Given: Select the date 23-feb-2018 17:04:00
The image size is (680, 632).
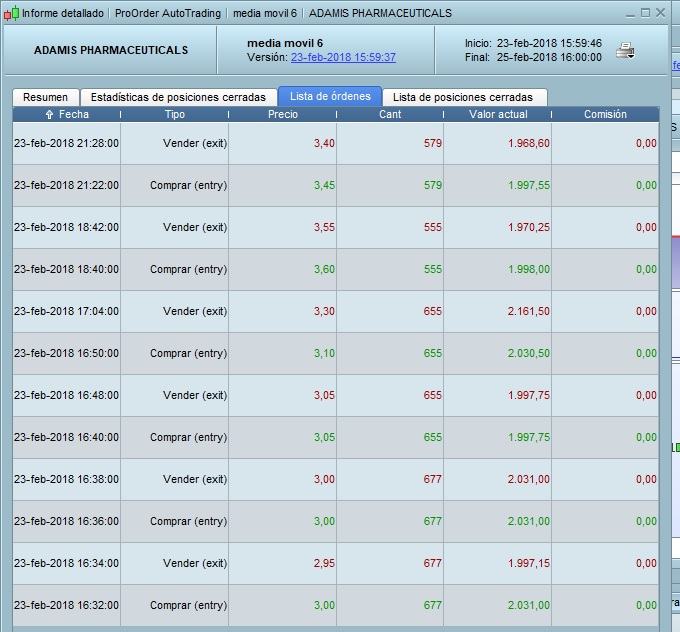Looking at the screenshot, I should 66,311.
